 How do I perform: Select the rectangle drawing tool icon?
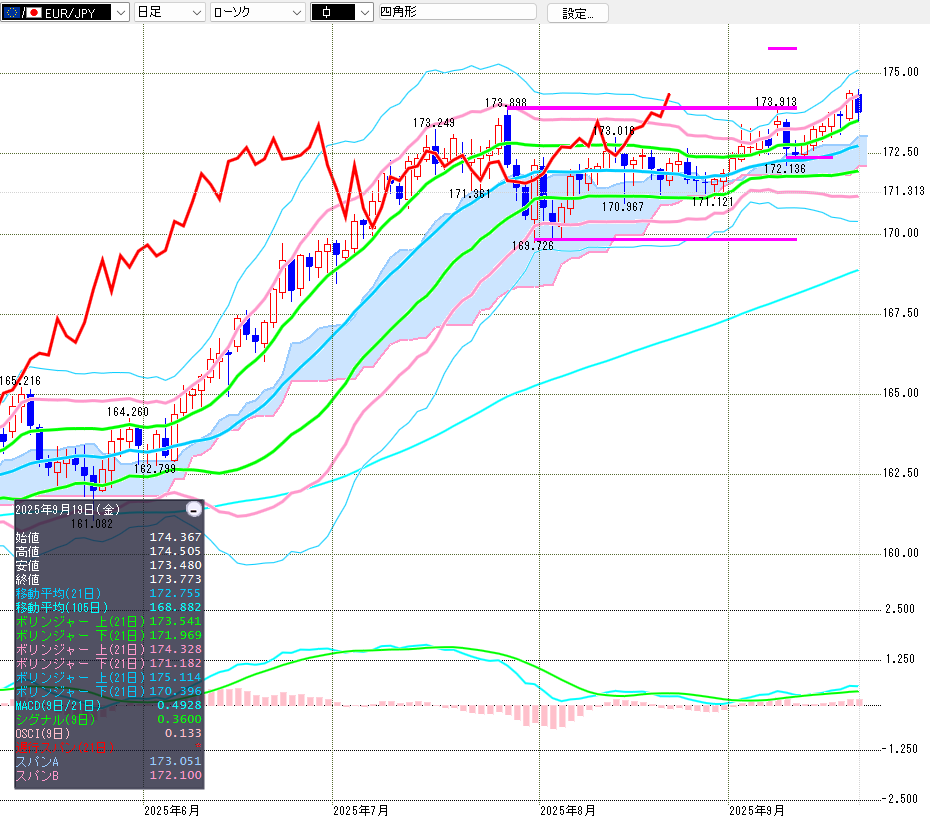point(328,12)
